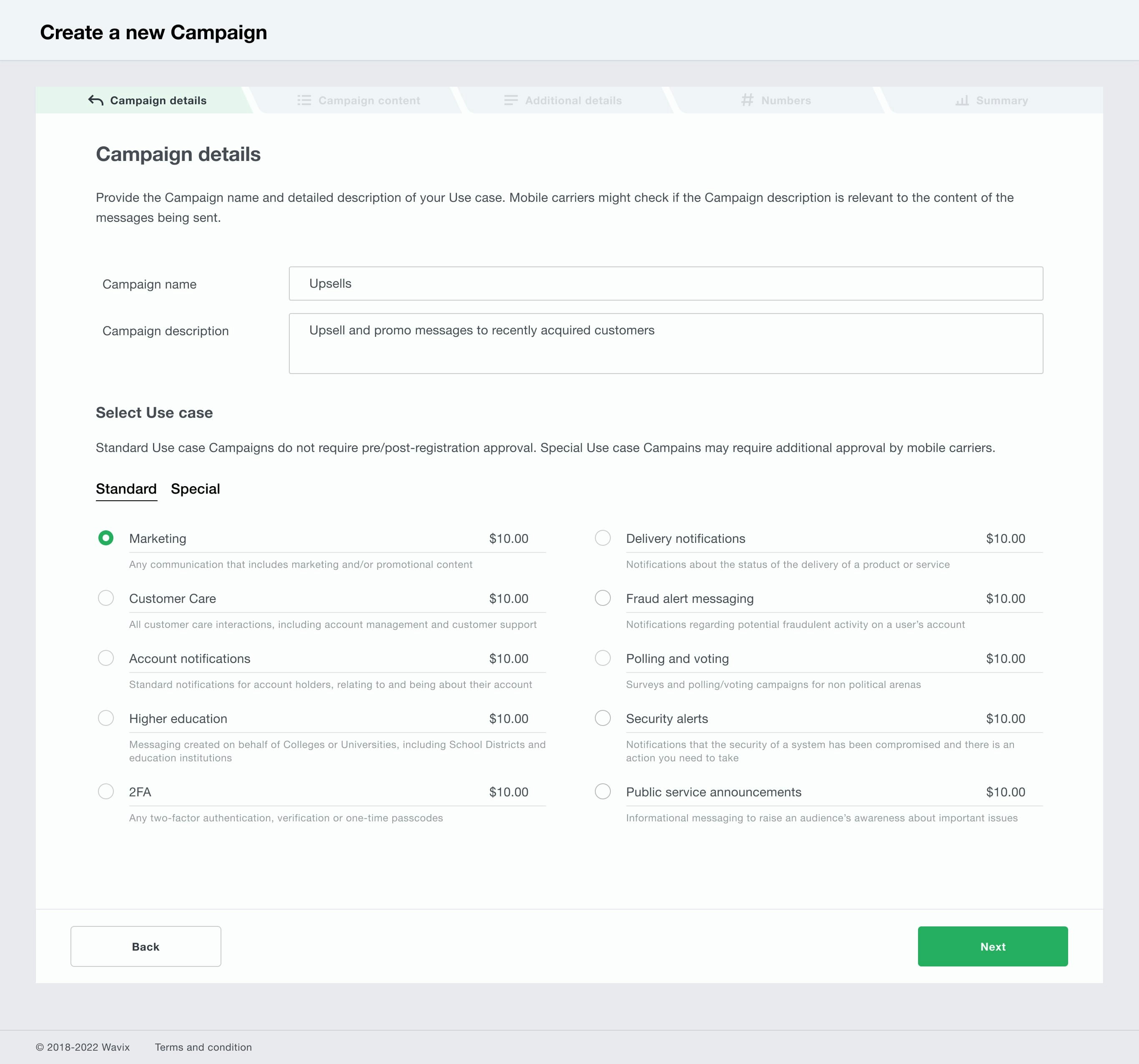
Task: Switch to the Special use case tab
Action: [195, 489]
